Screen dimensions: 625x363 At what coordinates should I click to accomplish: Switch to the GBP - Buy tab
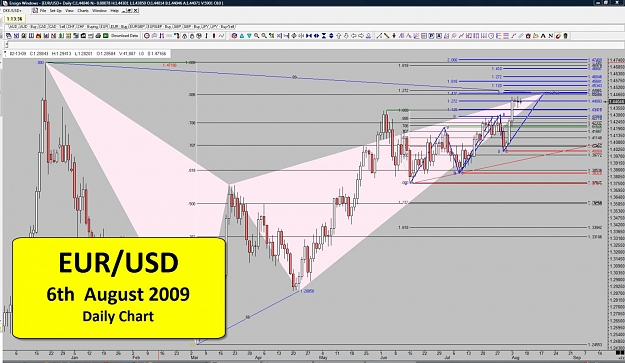(192, 27)
